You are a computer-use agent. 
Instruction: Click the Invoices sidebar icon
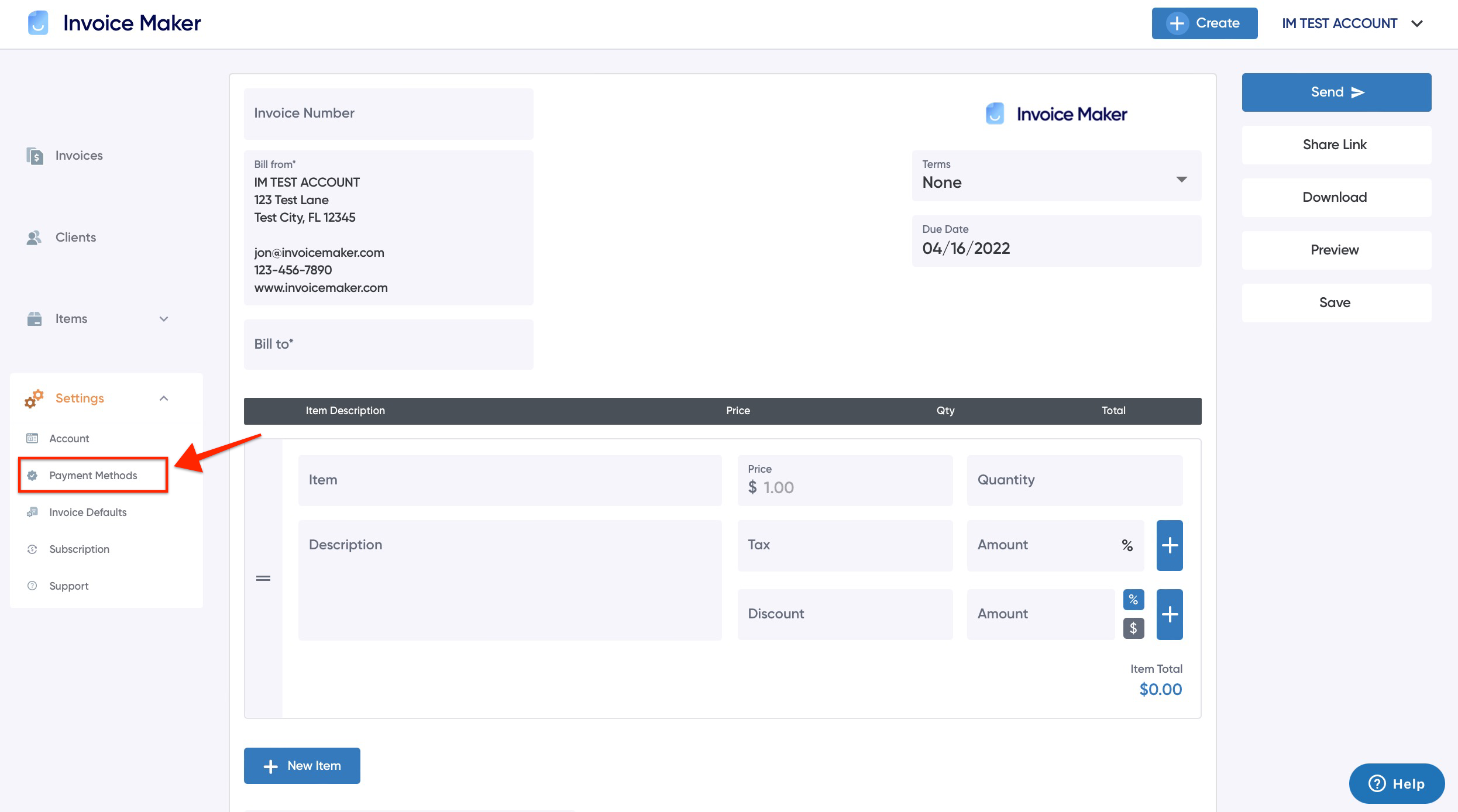pos(35,156)
